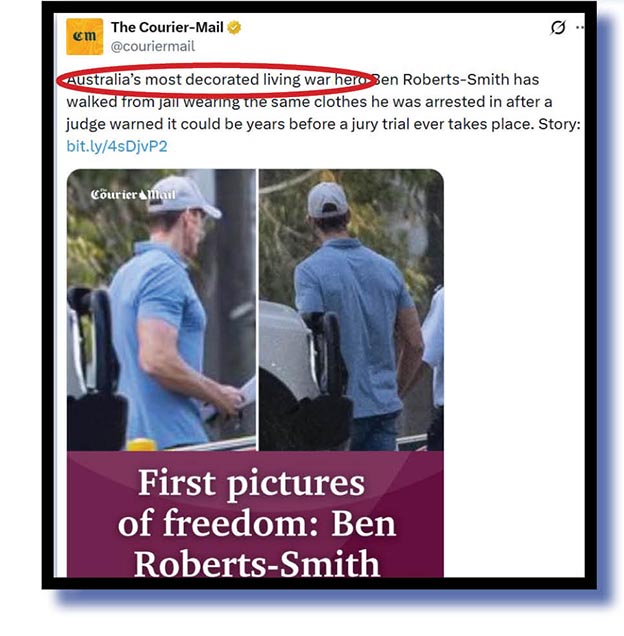The width and height of the screenshot is (624, 636).
Task: Open the left photo of man in profile
Action: coord(161,310)
